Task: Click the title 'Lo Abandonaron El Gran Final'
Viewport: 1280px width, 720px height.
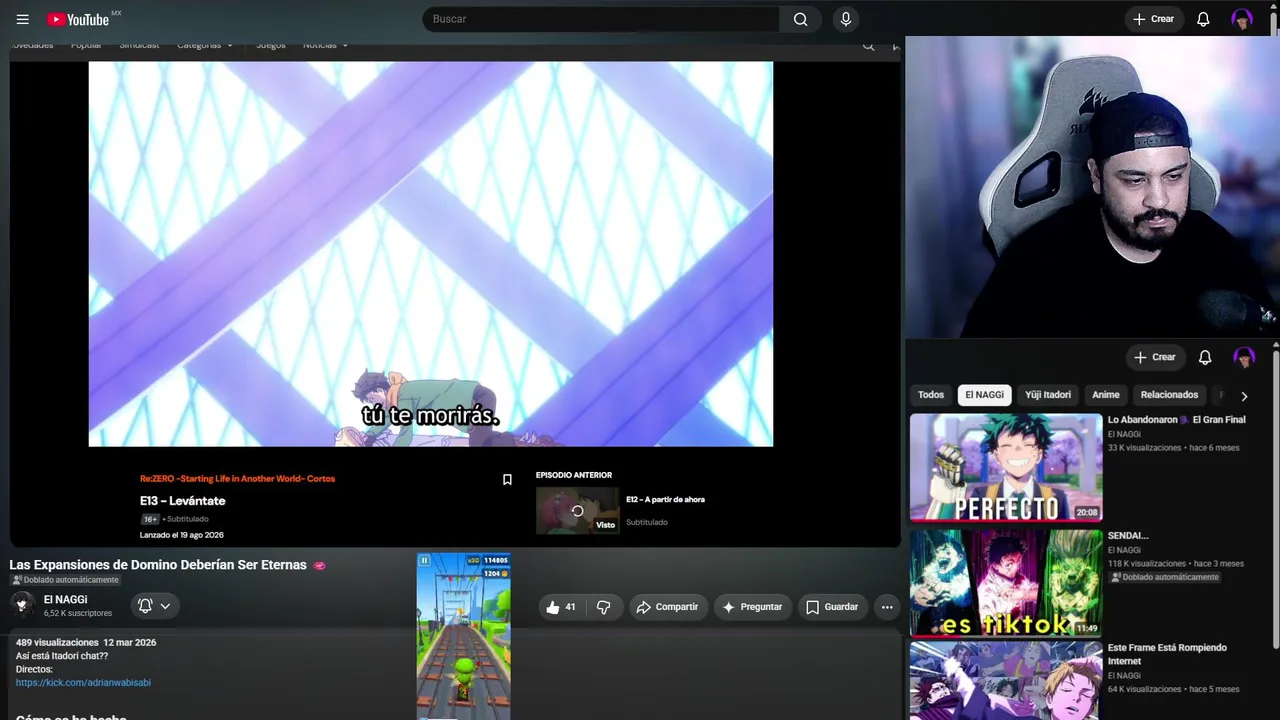Action: [1177, 420]
